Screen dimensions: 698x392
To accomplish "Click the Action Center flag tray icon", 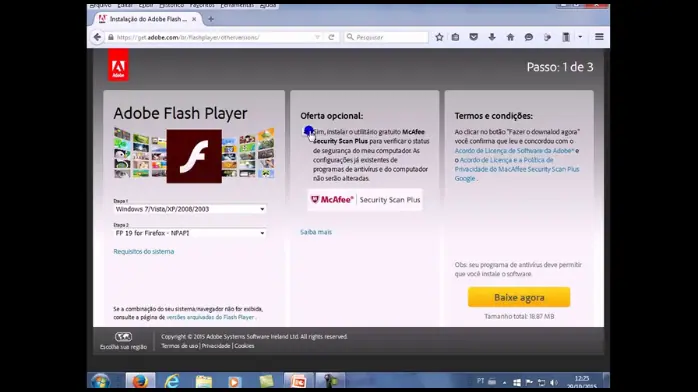I will coord(529,382).
